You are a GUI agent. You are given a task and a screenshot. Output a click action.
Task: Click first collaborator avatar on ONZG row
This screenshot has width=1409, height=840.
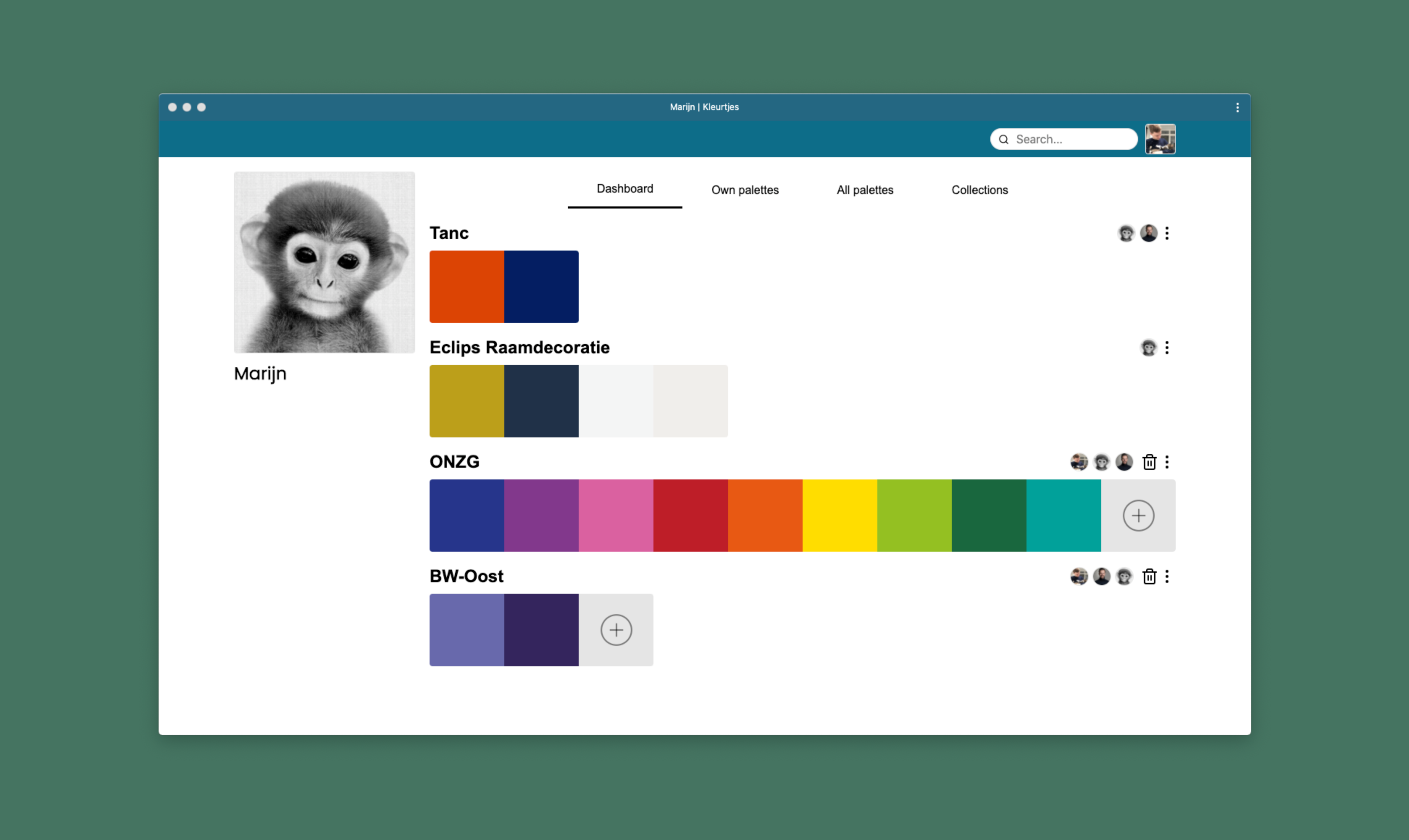tap(1079, 462)
